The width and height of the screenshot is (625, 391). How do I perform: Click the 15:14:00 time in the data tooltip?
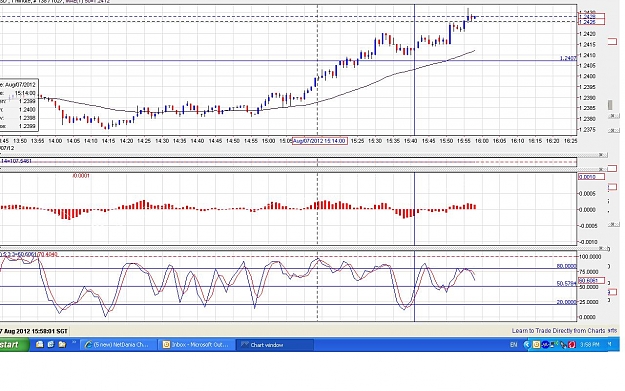[x=25, y=93]
